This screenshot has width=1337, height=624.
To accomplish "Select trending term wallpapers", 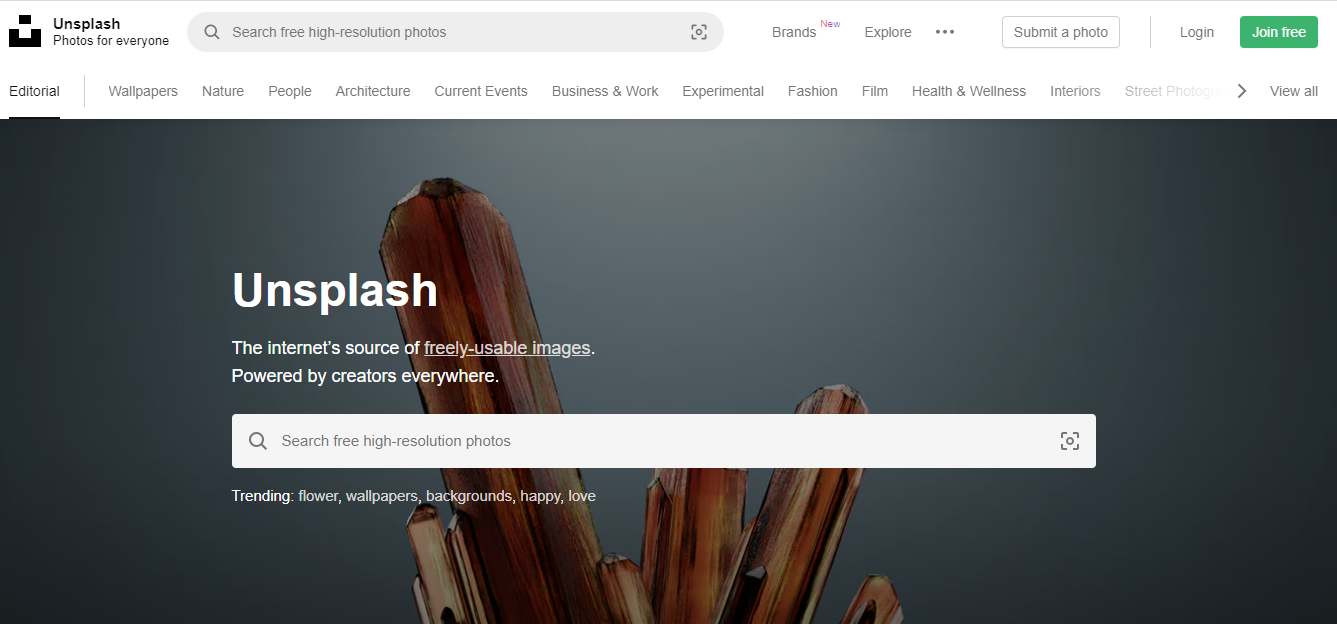I will click(x=382, y=496).
